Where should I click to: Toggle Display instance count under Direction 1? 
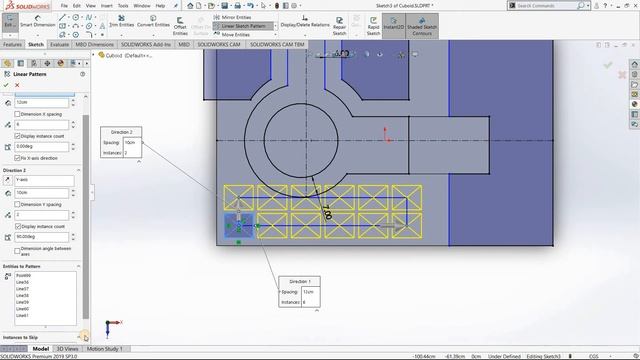pos(17,136)
